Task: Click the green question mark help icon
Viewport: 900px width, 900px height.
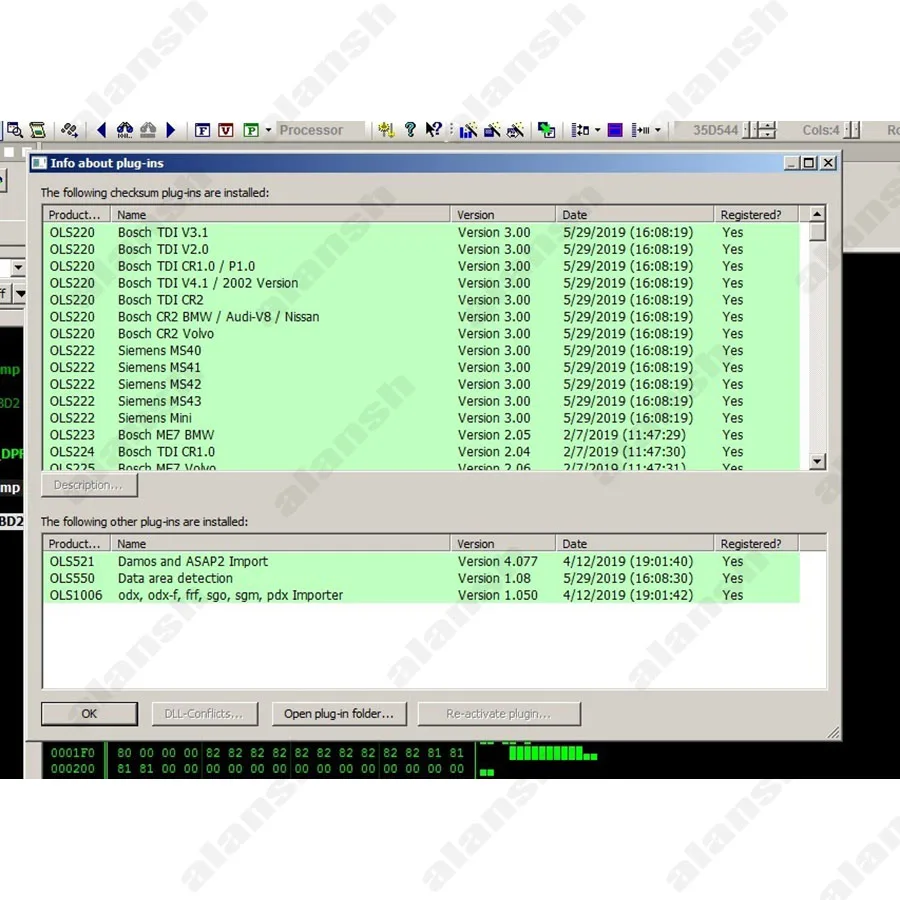Action: click(410, 130)
